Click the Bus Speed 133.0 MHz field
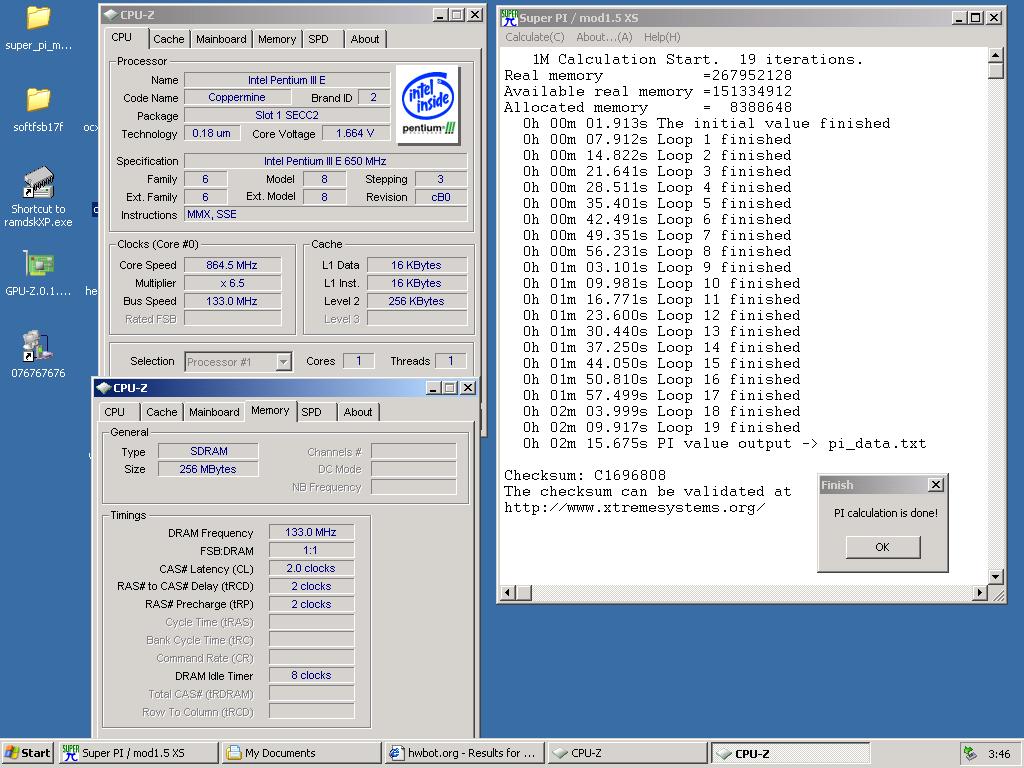 tap(232, 301)
